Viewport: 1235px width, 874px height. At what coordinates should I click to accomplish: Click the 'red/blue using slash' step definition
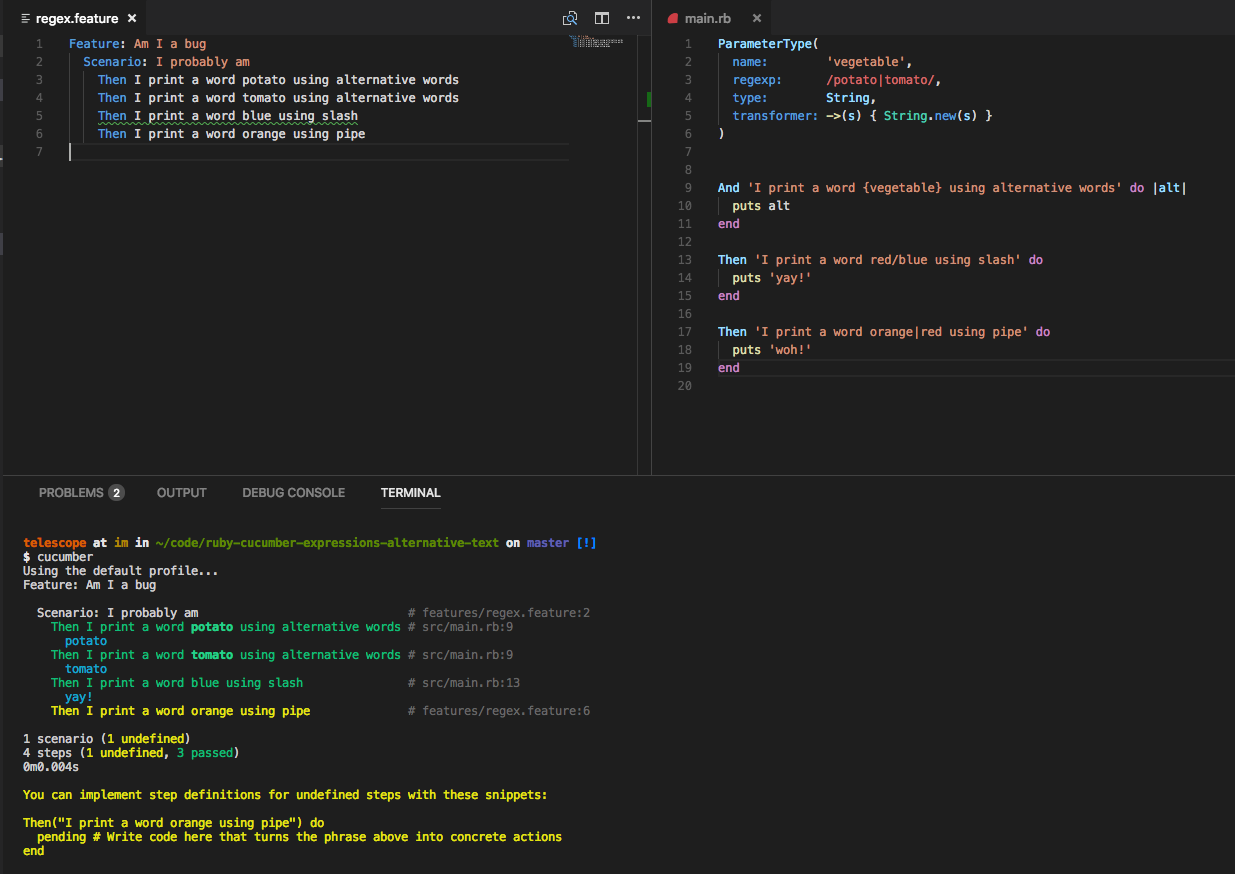coord(880,260)
